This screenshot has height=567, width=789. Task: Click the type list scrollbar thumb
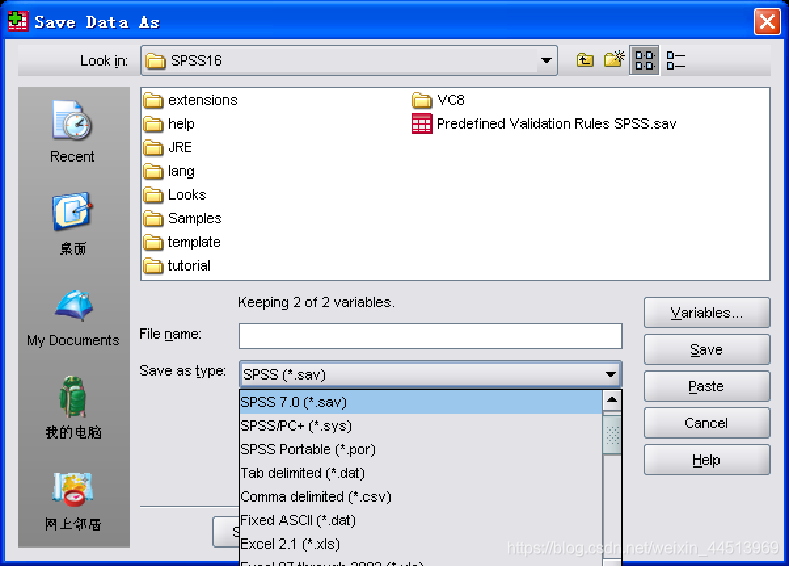pyautogui.click(x=612, y=433)
